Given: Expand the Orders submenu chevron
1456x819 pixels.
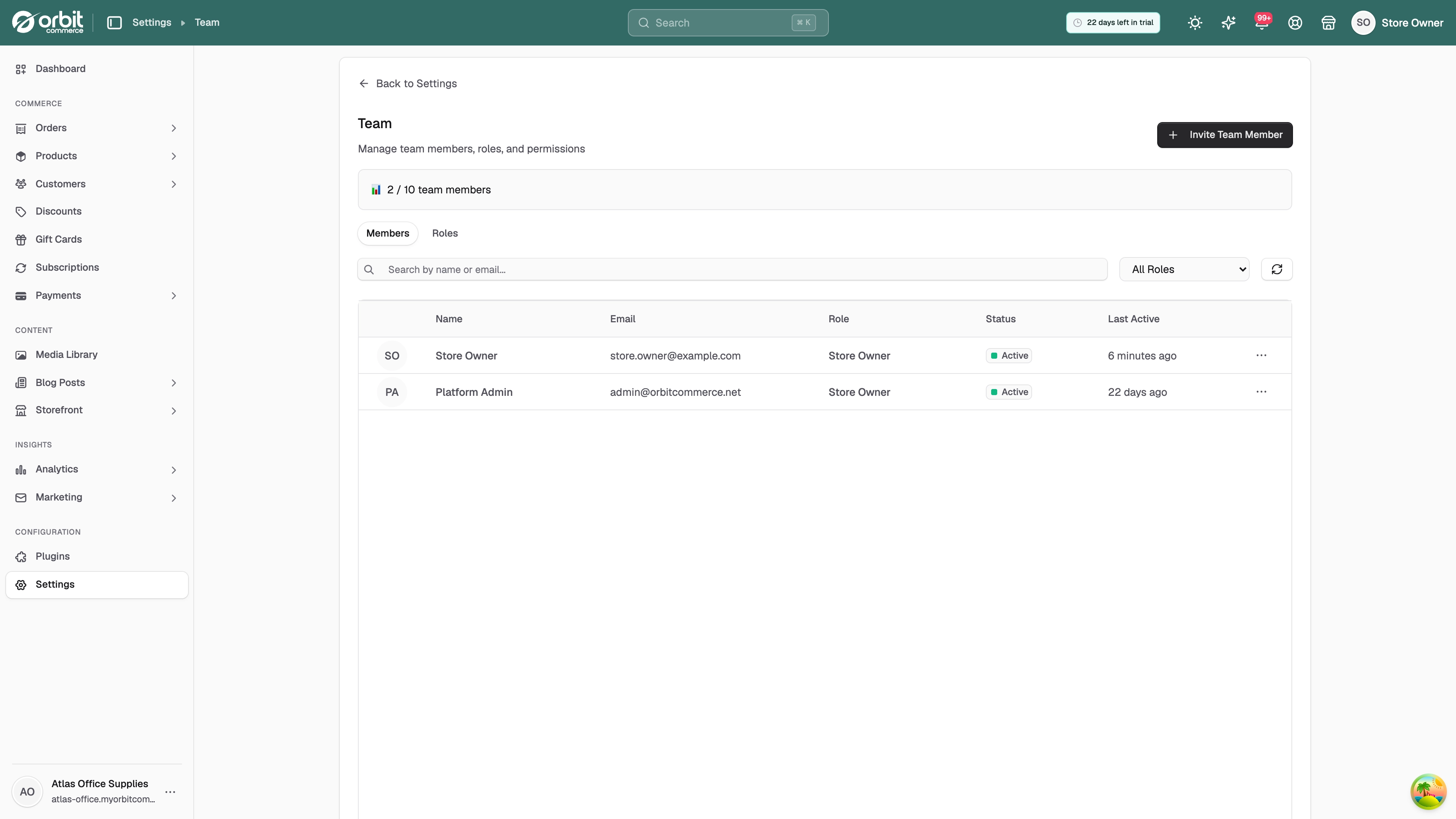Looking at the screenshot, I should click(174, 128).
